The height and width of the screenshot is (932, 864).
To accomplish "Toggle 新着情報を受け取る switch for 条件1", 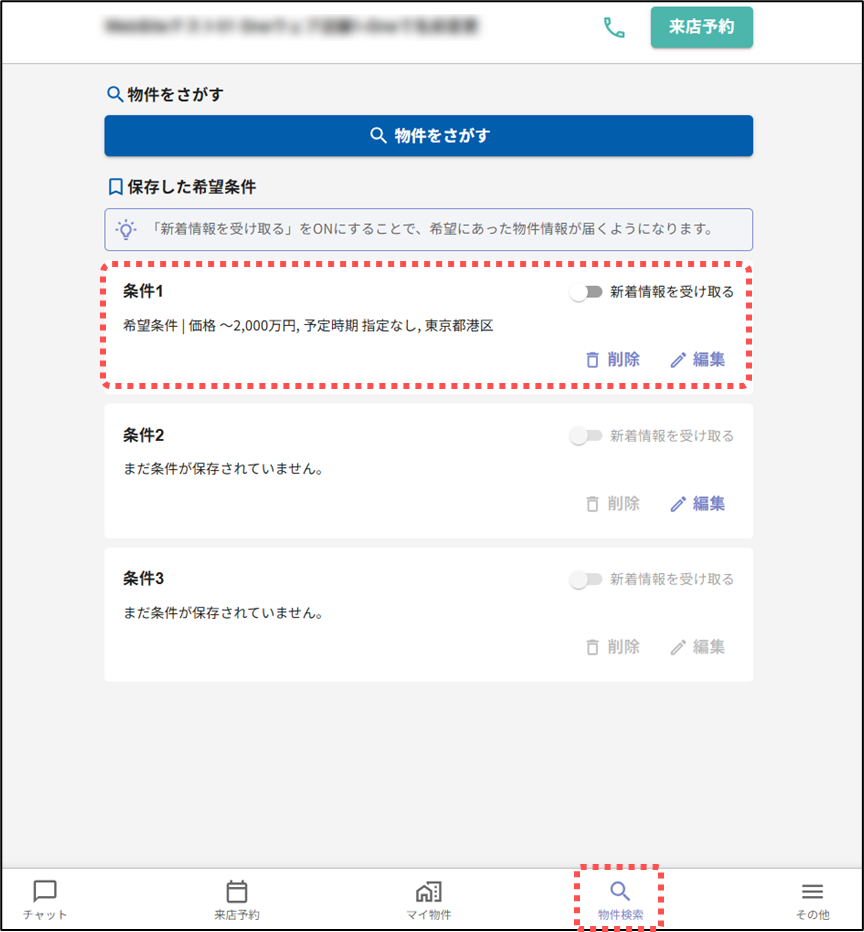I will pos(585,292).
